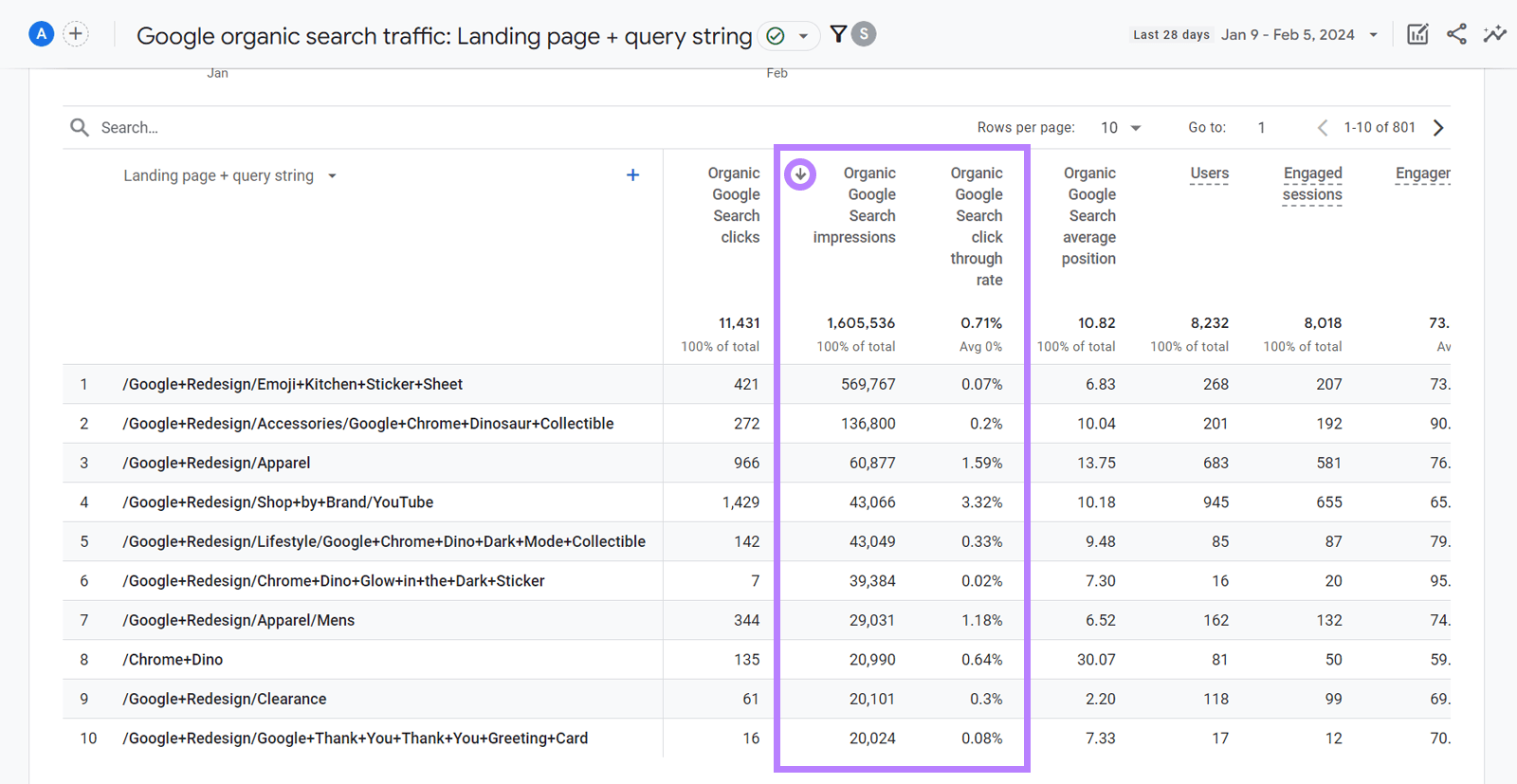Screen dimensions: 1517x784
Task: Expand the dropdown arrow beside report status check
Action: click(x=803, y=36)
